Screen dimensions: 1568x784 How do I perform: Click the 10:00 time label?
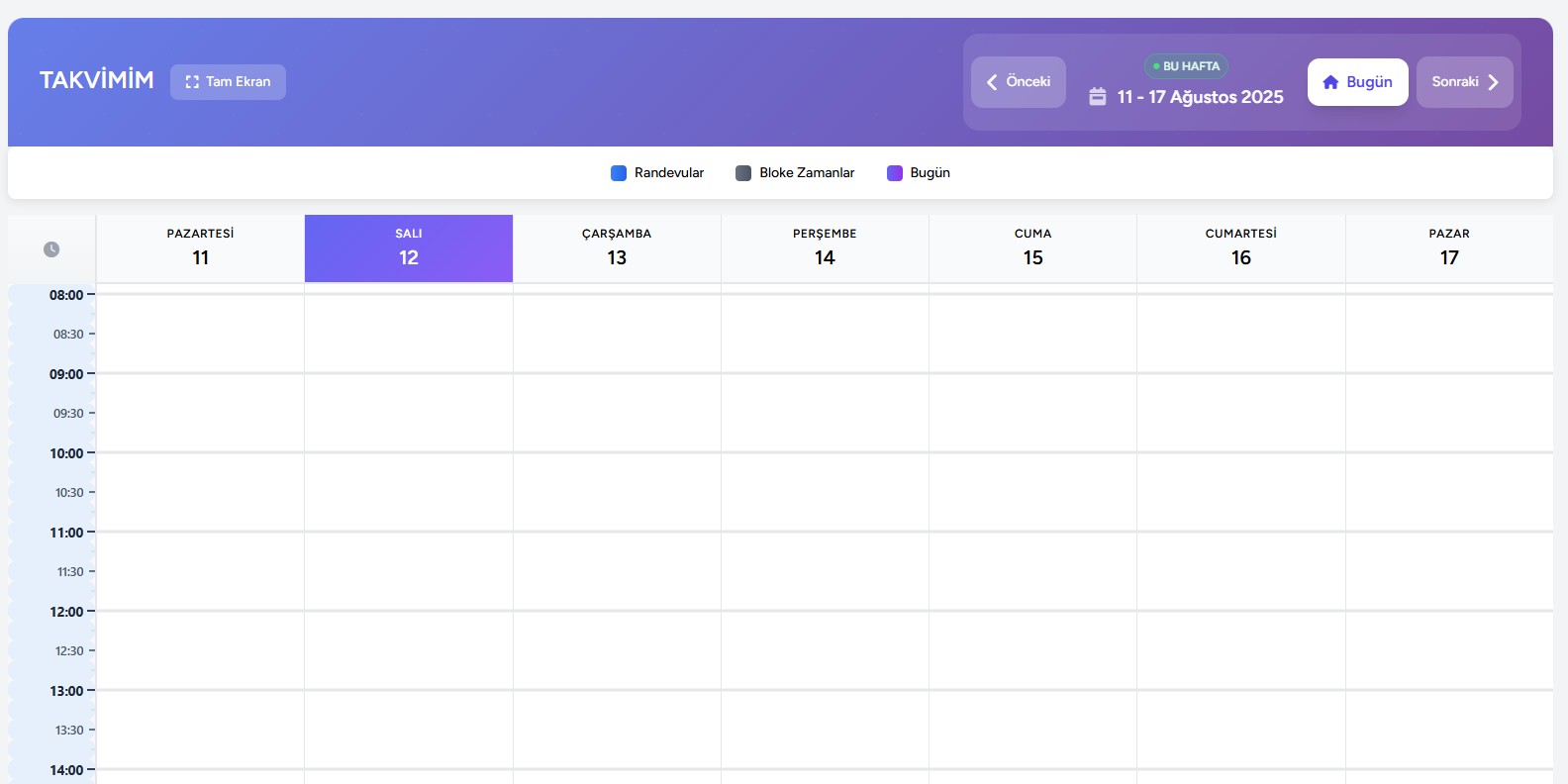pyautogui.click(x=66, y=453)
